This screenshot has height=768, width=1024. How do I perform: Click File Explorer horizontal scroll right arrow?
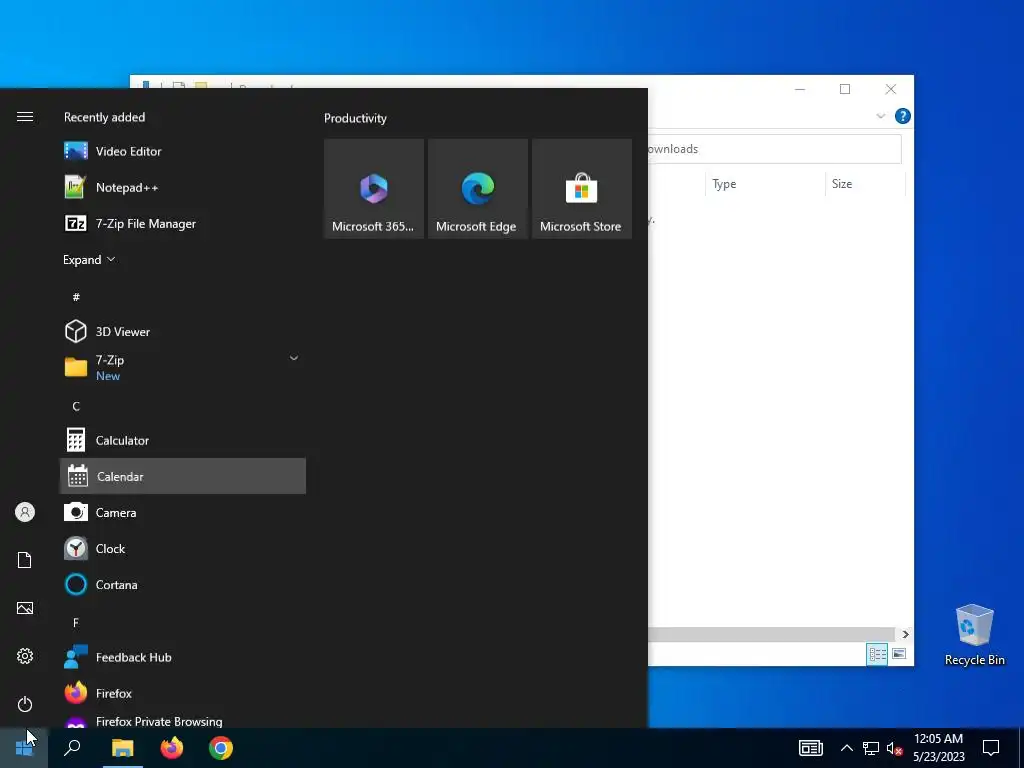pos(905,634)
